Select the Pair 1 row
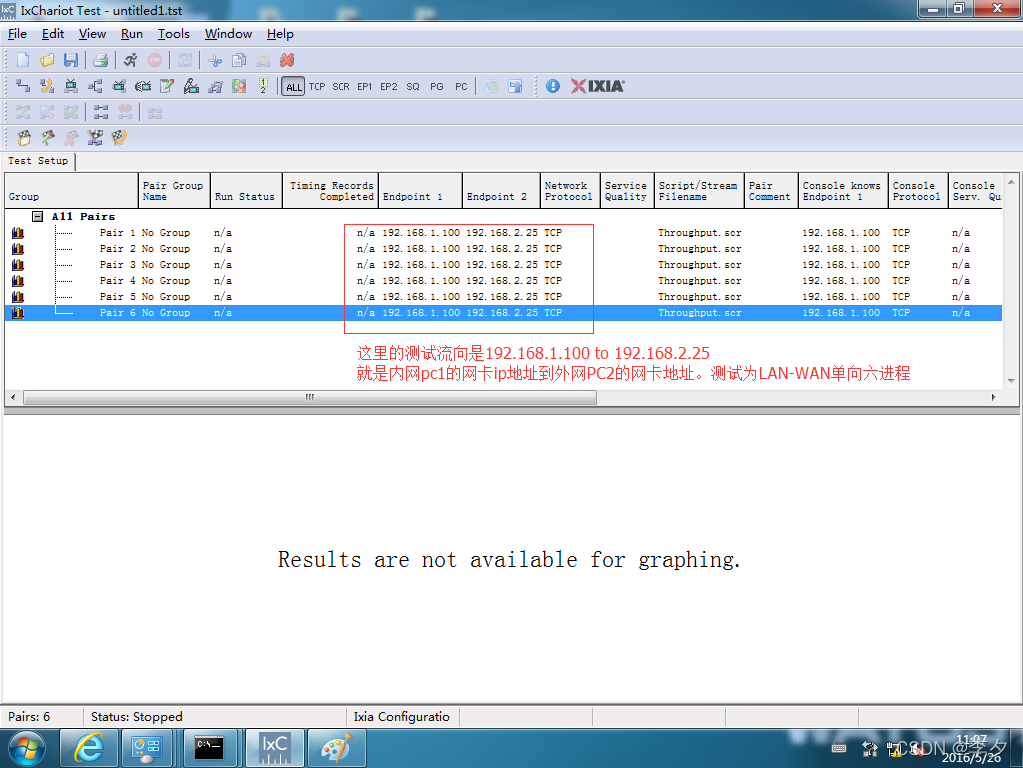1023x768 pixels. (503, 233)
